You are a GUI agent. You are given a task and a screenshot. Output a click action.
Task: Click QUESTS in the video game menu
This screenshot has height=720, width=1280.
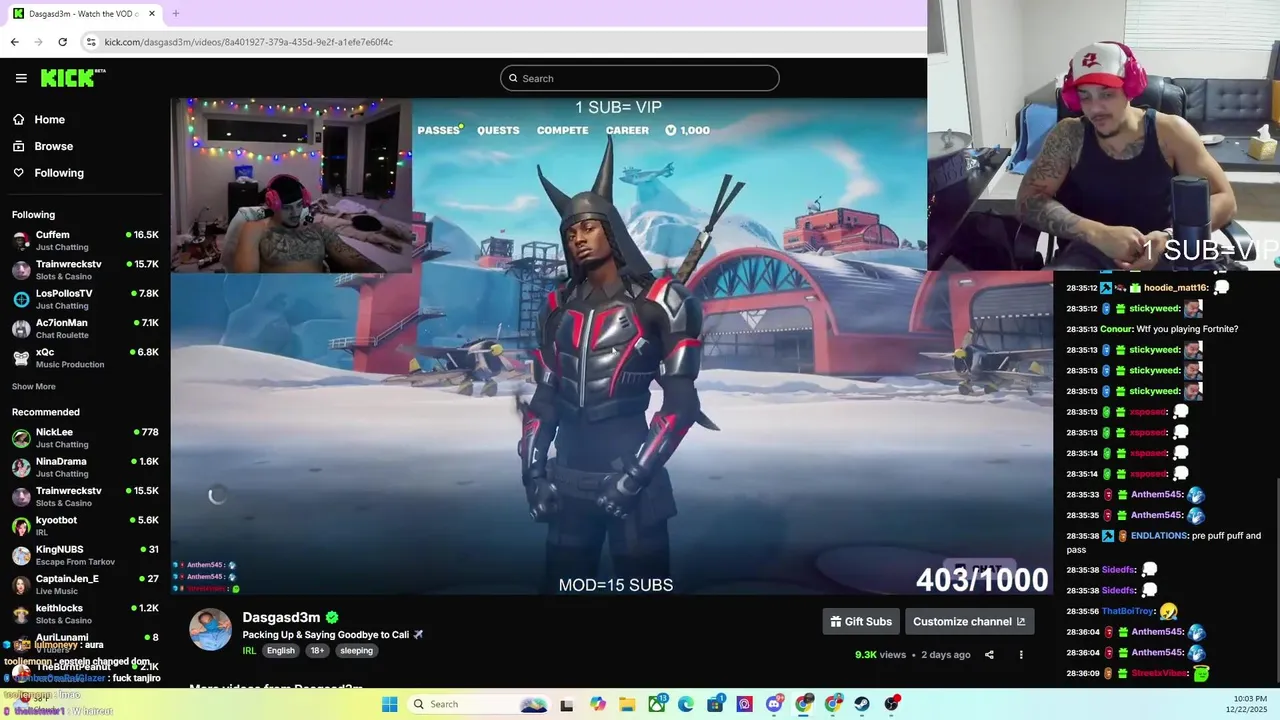pos(498,130)
